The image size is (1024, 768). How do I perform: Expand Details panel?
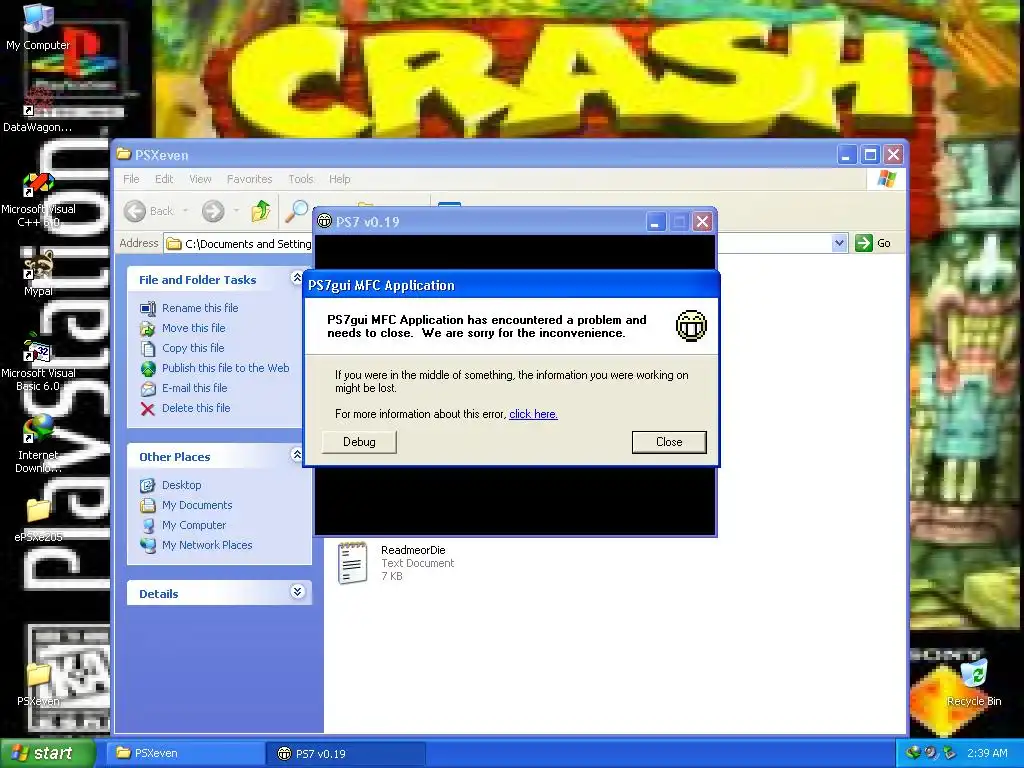297,592
